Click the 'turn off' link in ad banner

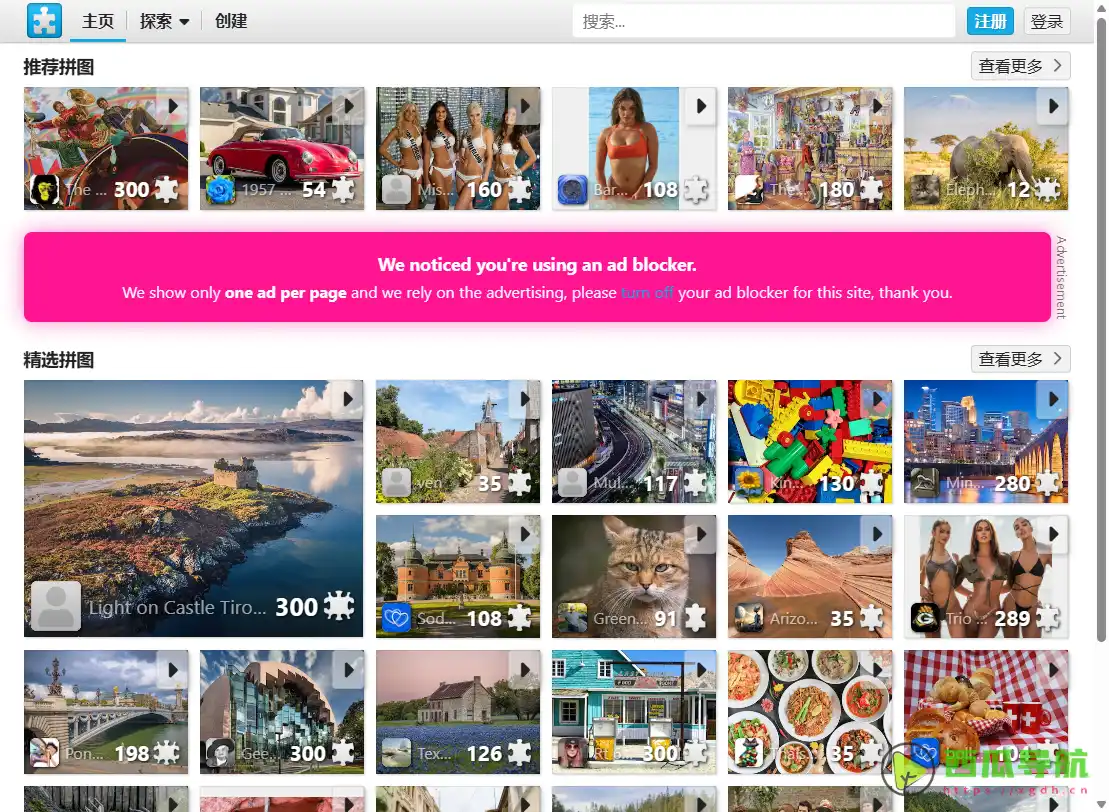click(647, 293)
